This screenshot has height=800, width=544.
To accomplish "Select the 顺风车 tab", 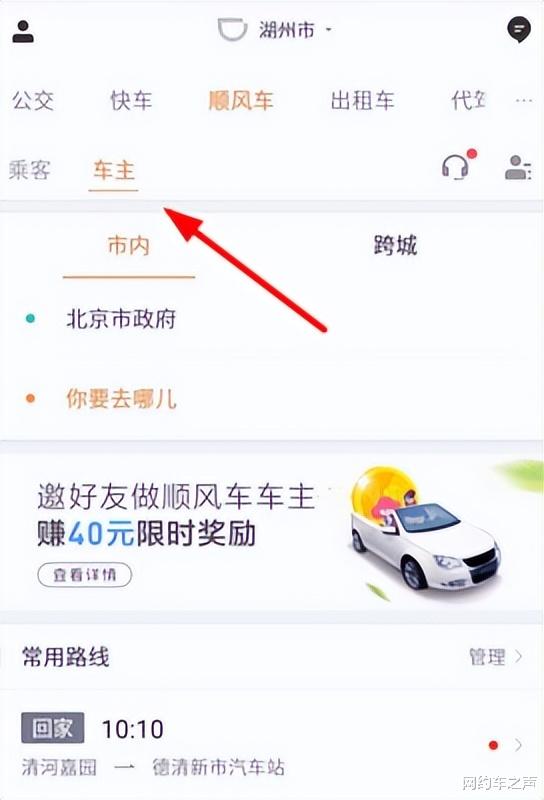I will [241, 101].
